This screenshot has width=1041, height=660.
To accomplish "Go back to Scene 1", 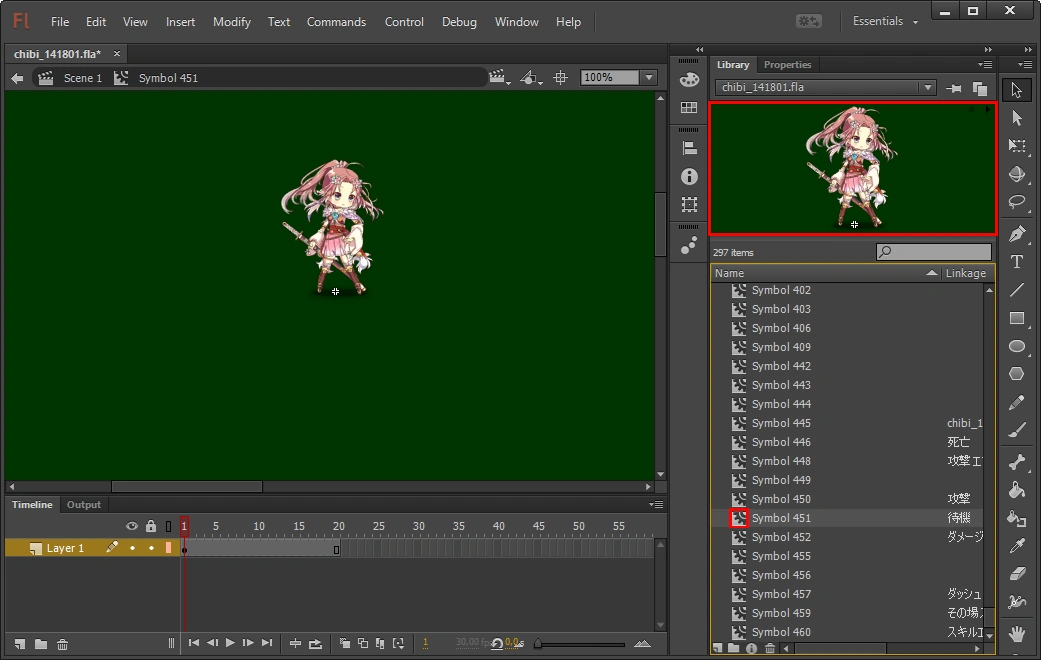I will coord(82,78).
